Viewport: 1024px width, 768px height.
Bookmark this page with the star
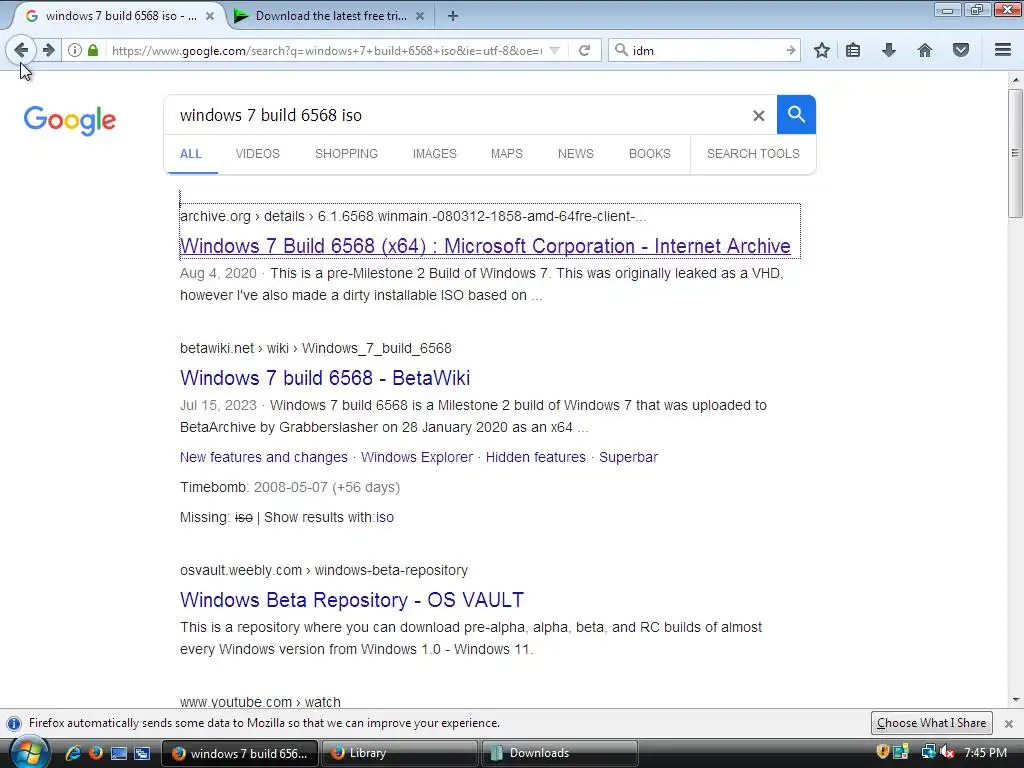[822, 50]
